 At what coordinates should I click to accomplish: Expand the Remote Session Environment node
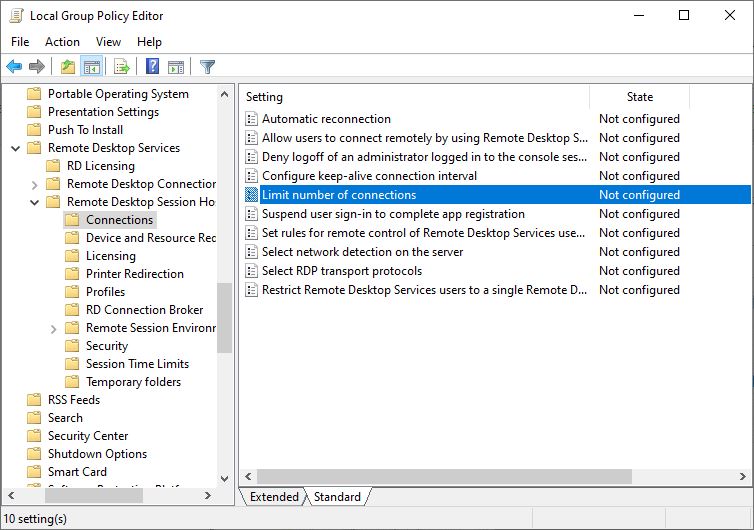[53, 328]
